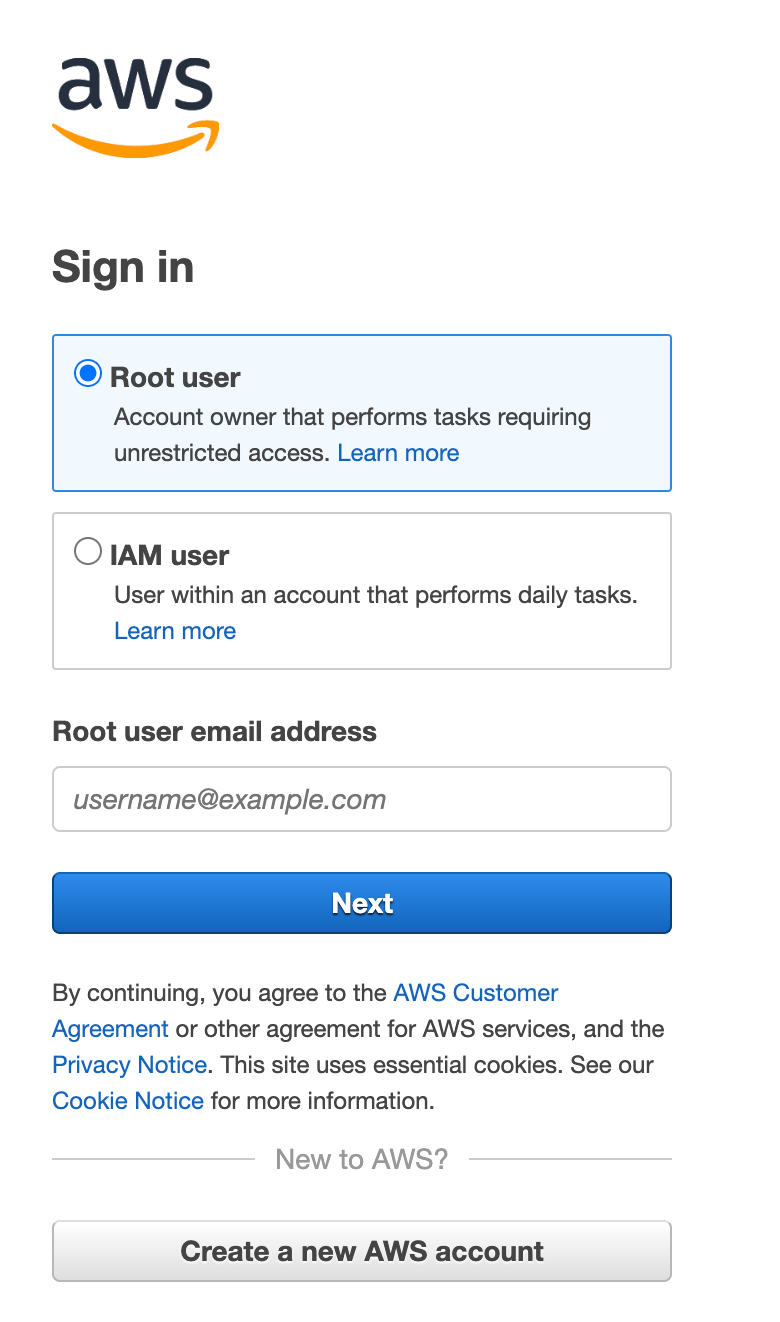Open Learn more link under Root user
Image resolution: width=780 pixels, height=1322 pixels.
pos(398,453)
